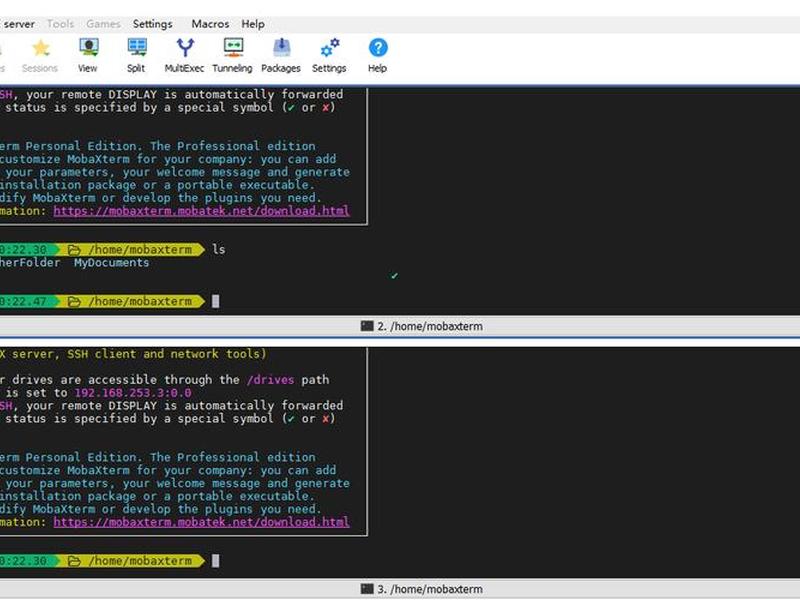Screen dimensions: 800x600
Task: Click the green check mark in upper terminal
Action: point(394,276)
